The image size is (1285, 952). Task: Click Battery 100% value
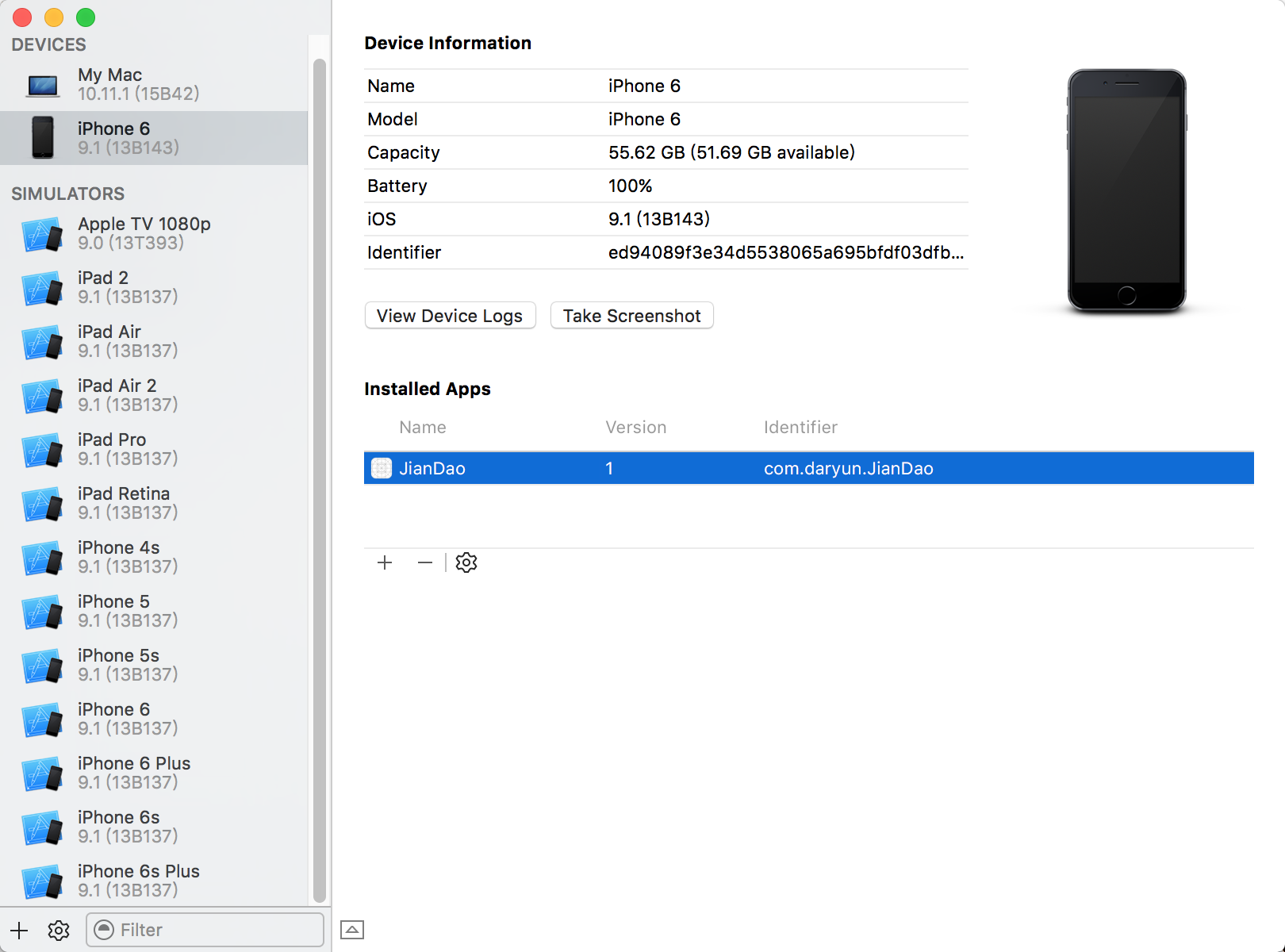[x=630, y=186]
